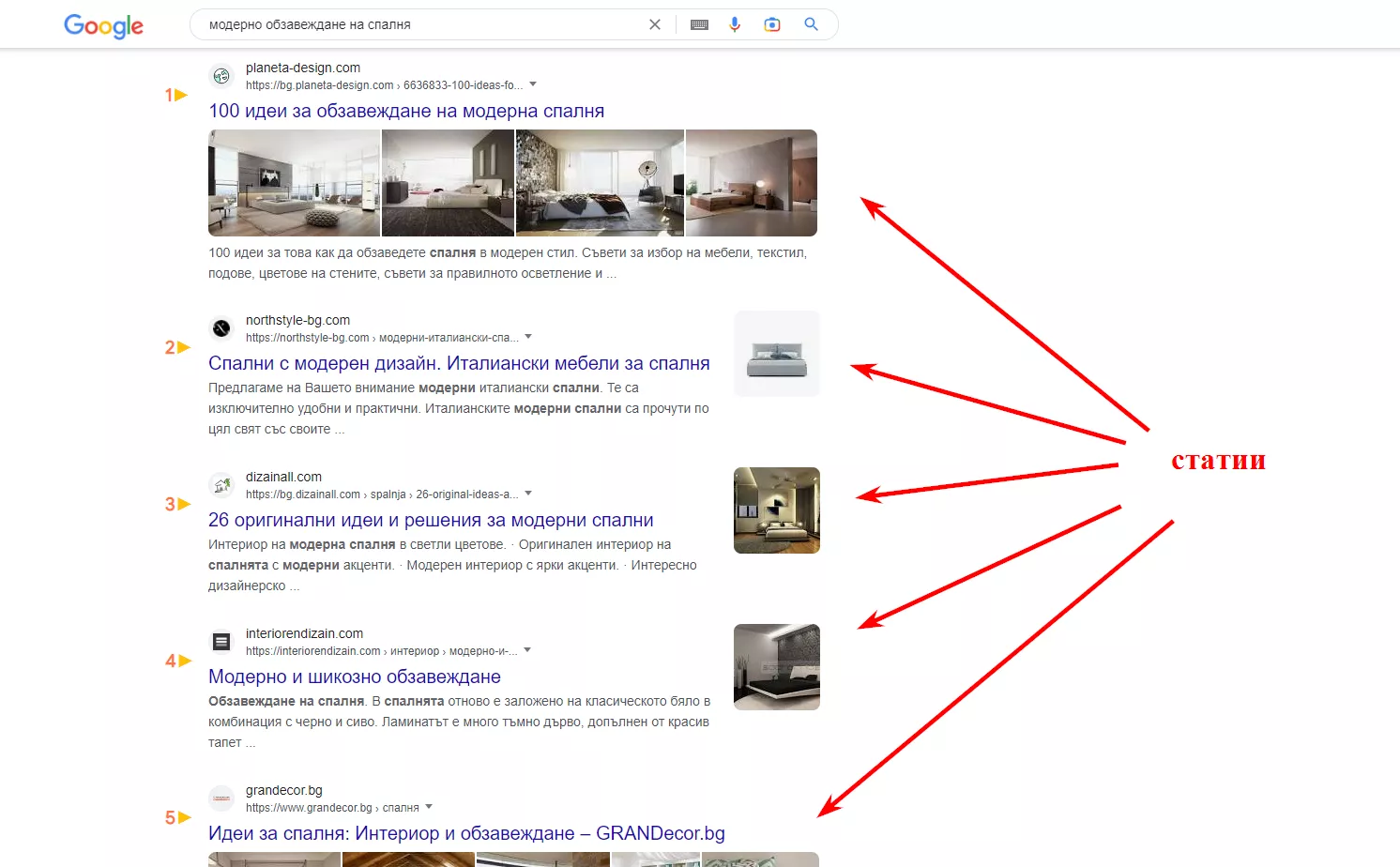Viewport: 1400px width, 867px height.
Task: Click the northstyle-bg.com favicon
Action: coord(221,328)
